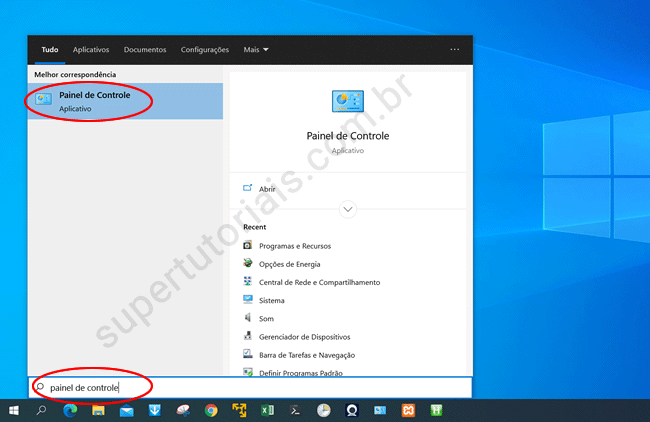Open Opções de Energia from recent list
The width and height of the screenshot is (650, 422).
click(x=290, y=263)
